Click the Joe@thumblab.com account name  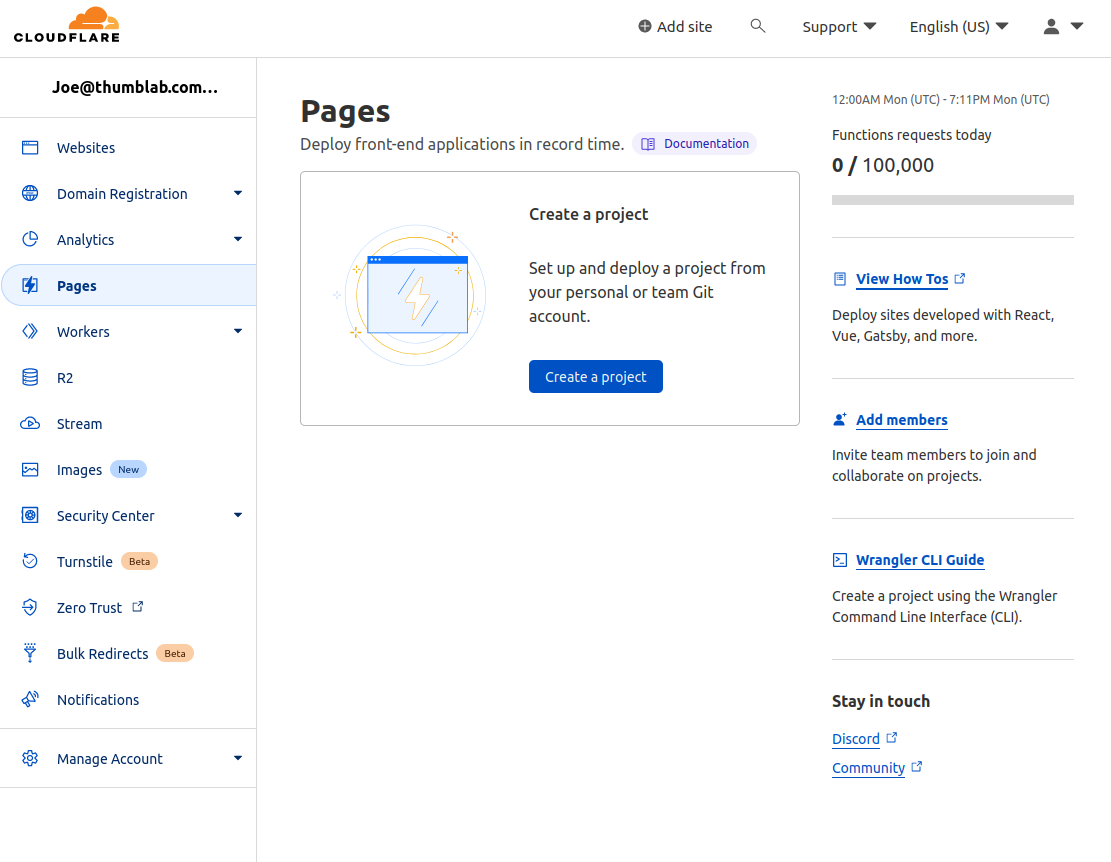pyautogui.click(x=135, y=87)
